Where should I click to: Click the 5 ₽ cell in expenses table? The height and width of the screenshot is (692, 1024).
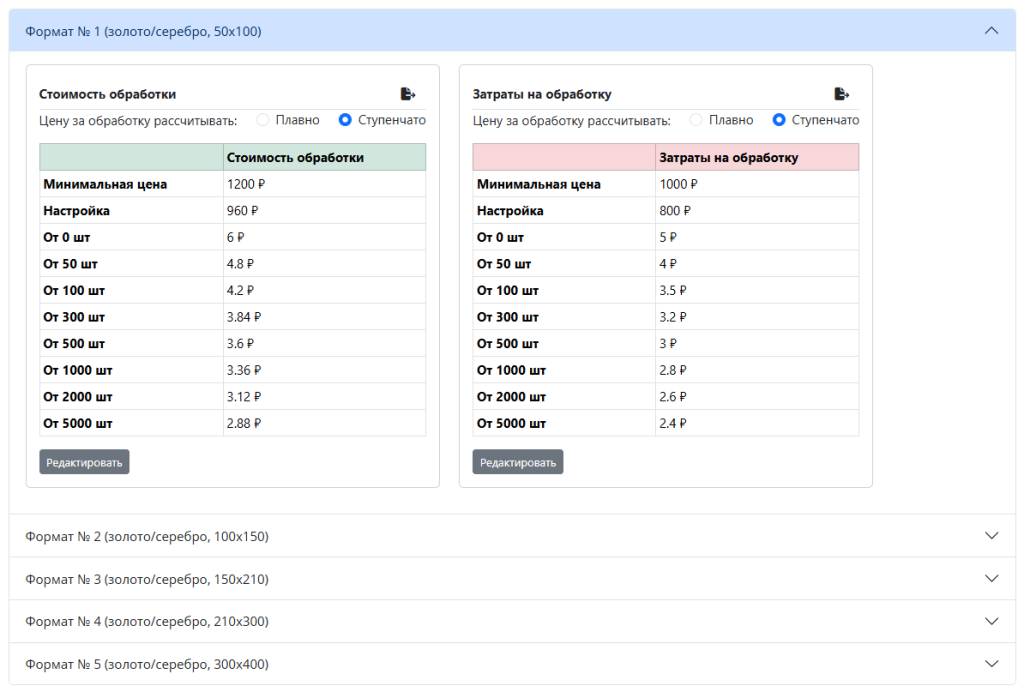757,238
